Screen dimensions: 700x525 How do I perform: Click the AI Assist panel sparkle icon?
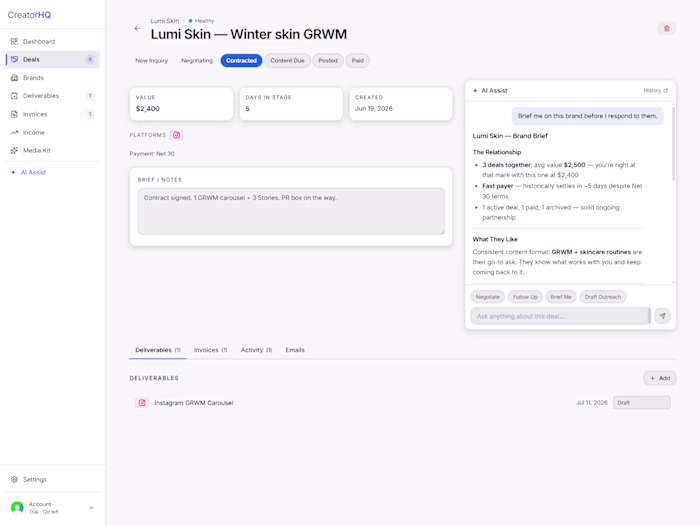(x=475, y=91)
